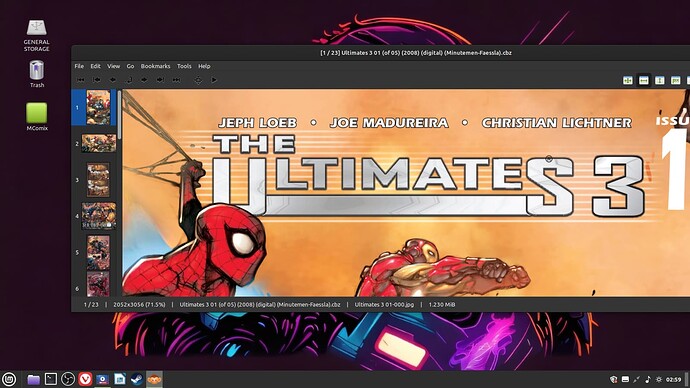Viewport: 690px width, 388px height.
Task: Switch to fit height zoom mode
Action: pos(659,80)
